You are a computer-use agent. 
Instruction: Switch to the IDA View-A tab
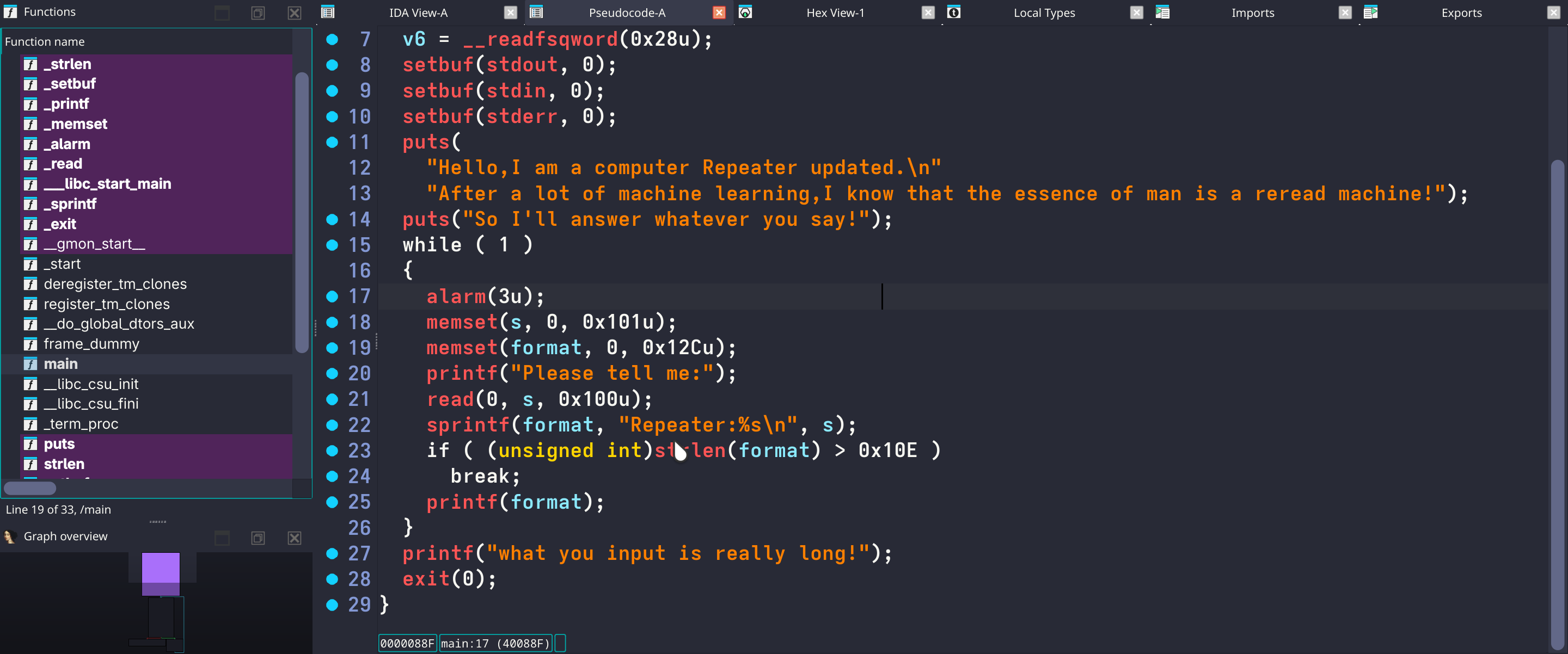pyautogui.click(x=418, y=13)
